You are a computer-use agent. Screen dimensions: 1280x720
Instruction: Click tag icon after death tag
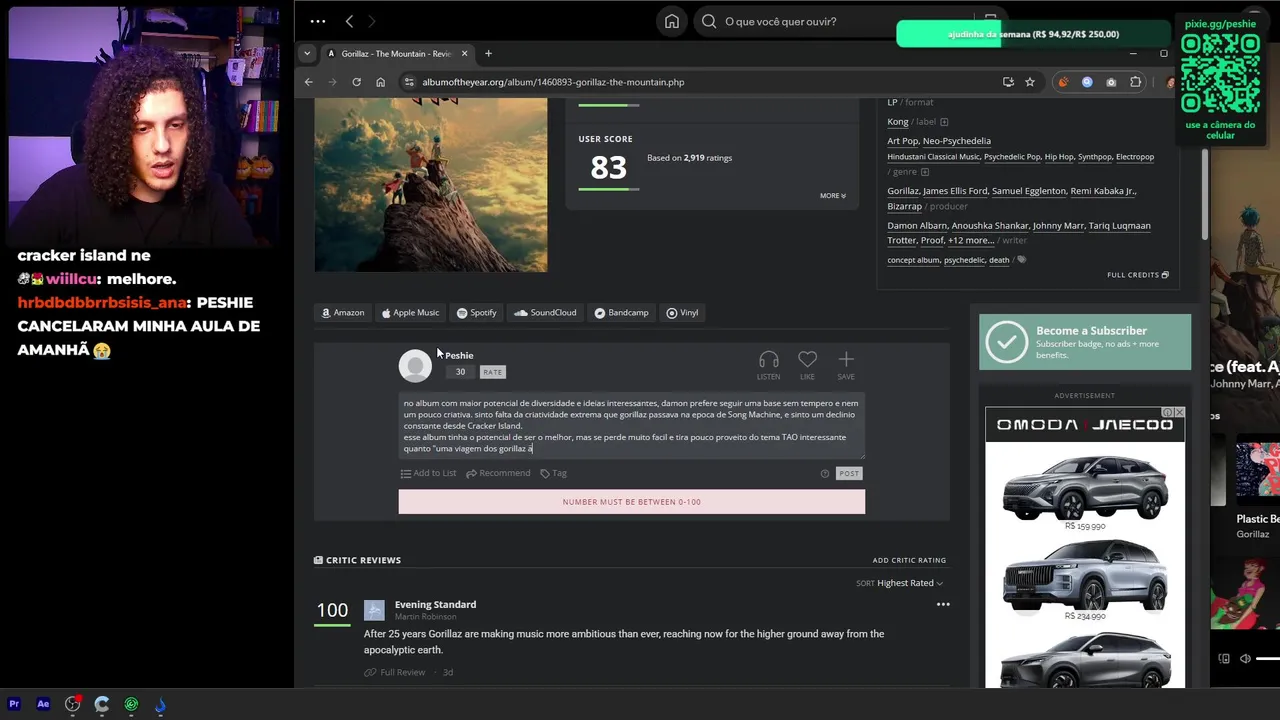(1021, 260)
